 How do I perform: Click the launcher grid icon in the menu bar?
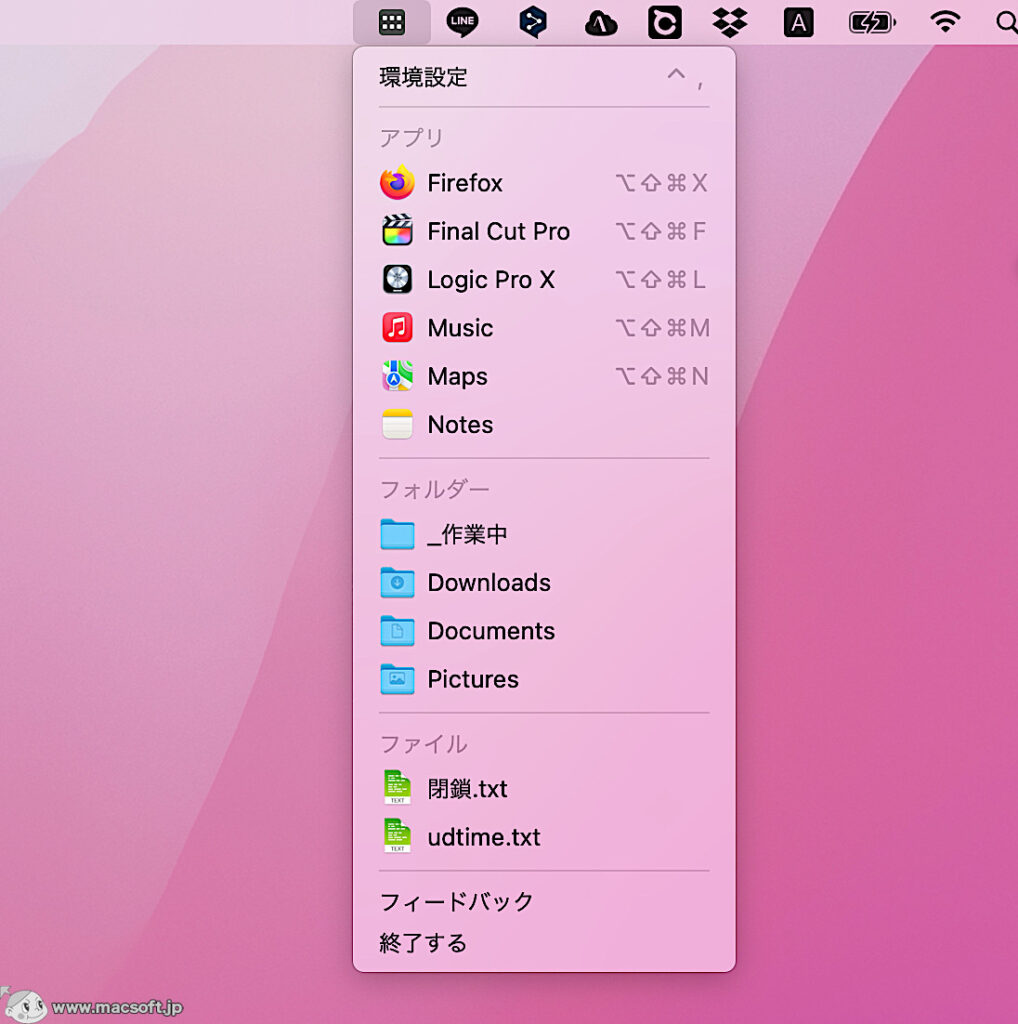point(392,23)
